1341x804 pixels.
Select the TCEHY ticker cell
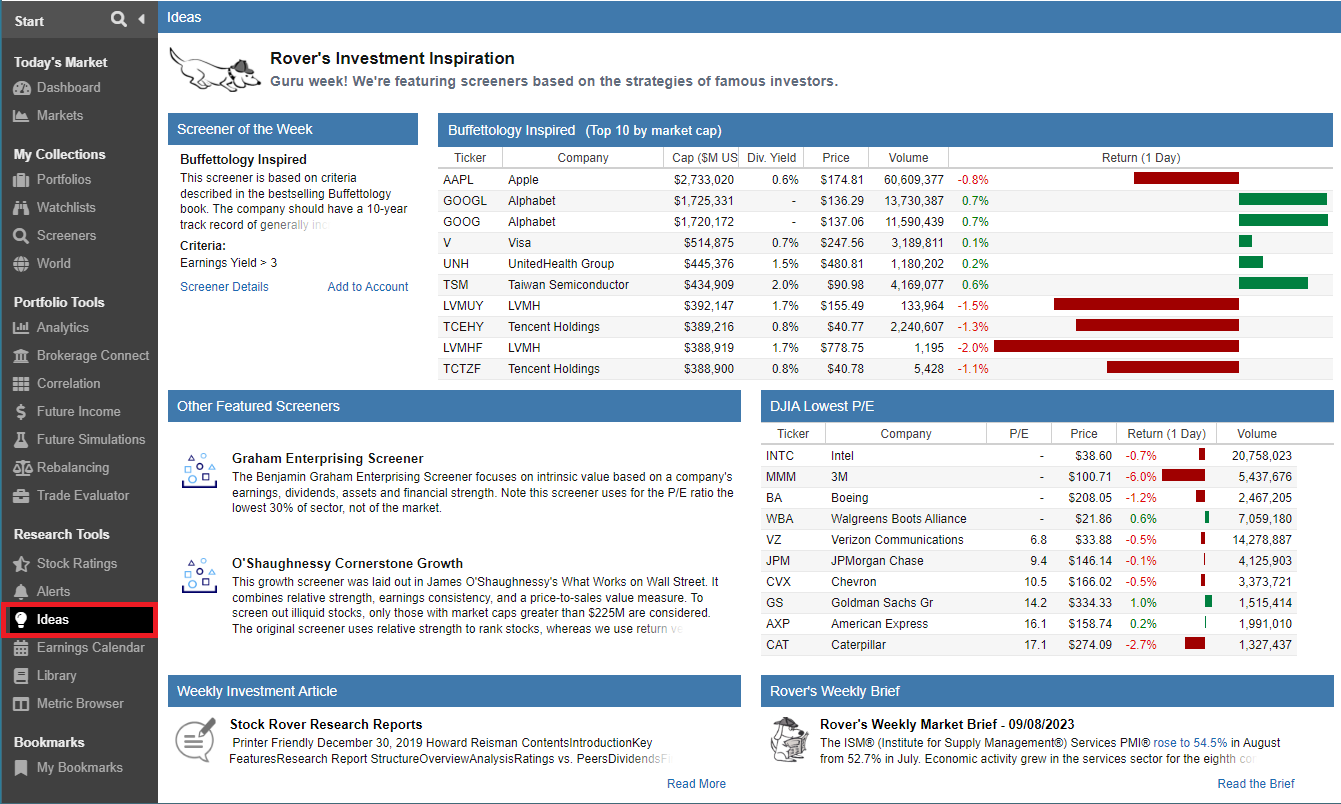coord(470,327)
